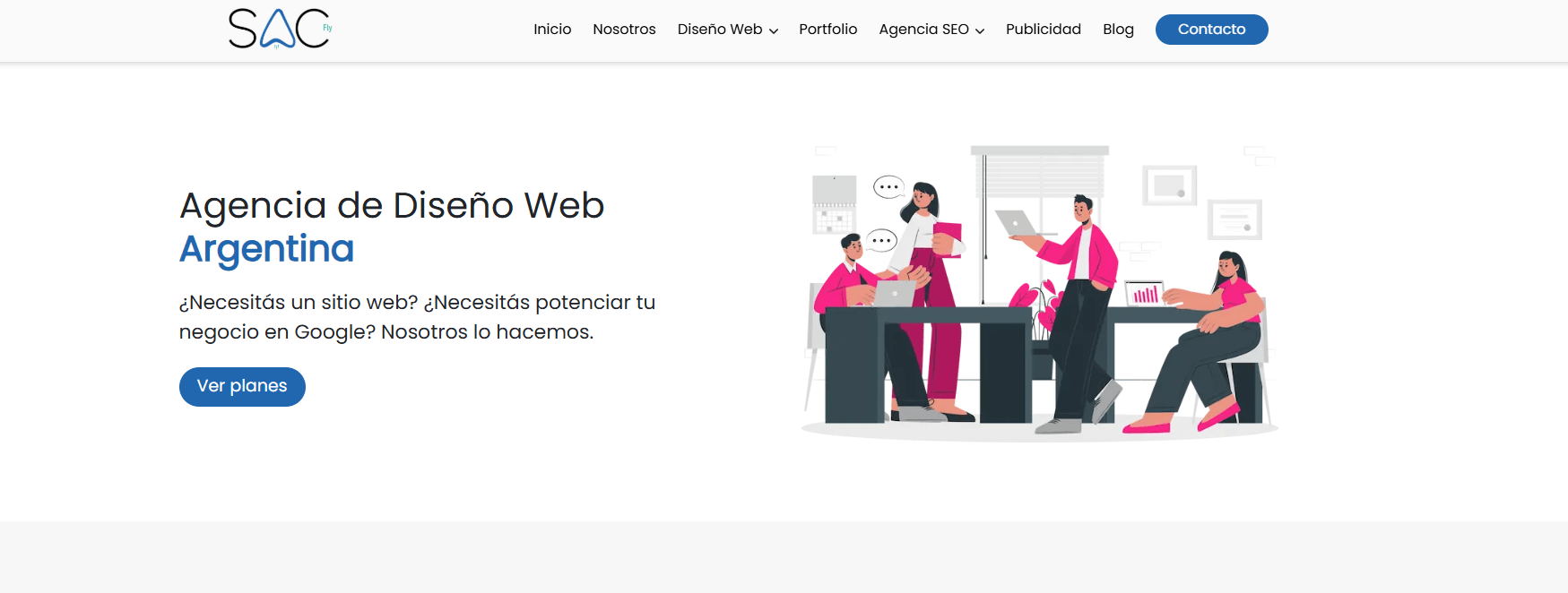The image size is (1568, 593).
Task: Click the Ver planes button
Action: (242, 387)
